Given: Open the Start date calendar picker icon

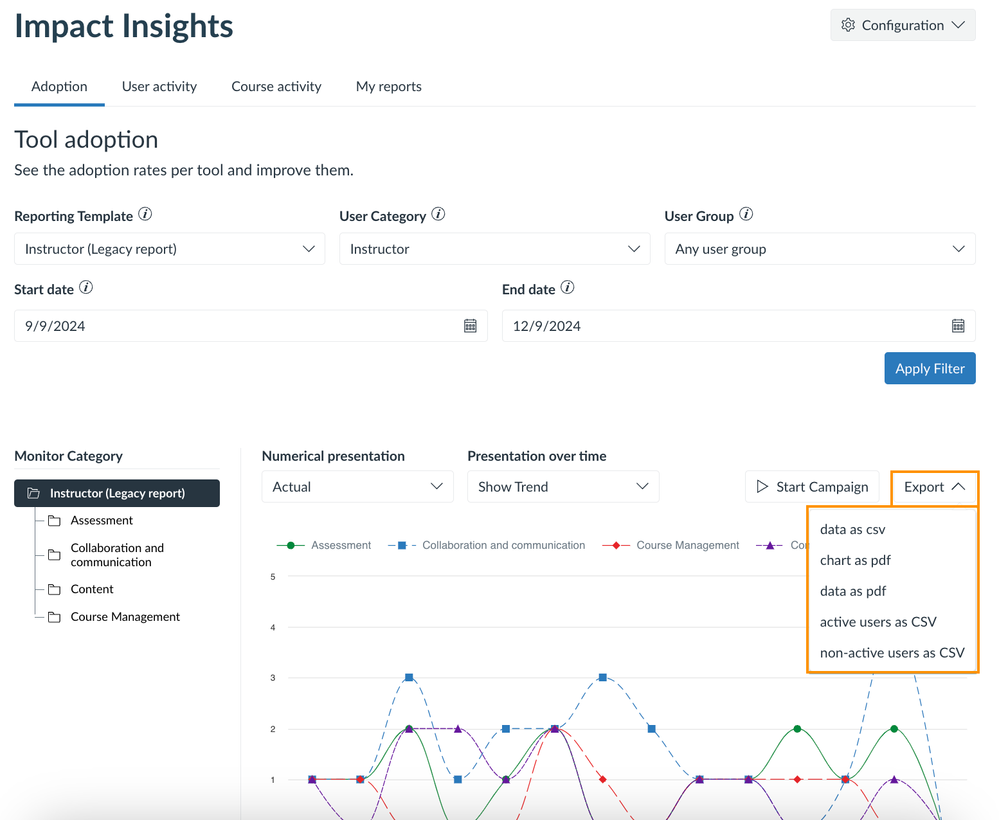Looking at the screenshot, I should (x=470, y=326).
